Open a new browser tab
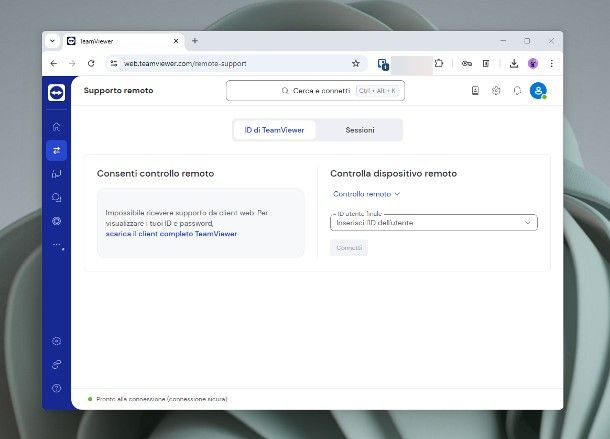 (x=195, y=41)
